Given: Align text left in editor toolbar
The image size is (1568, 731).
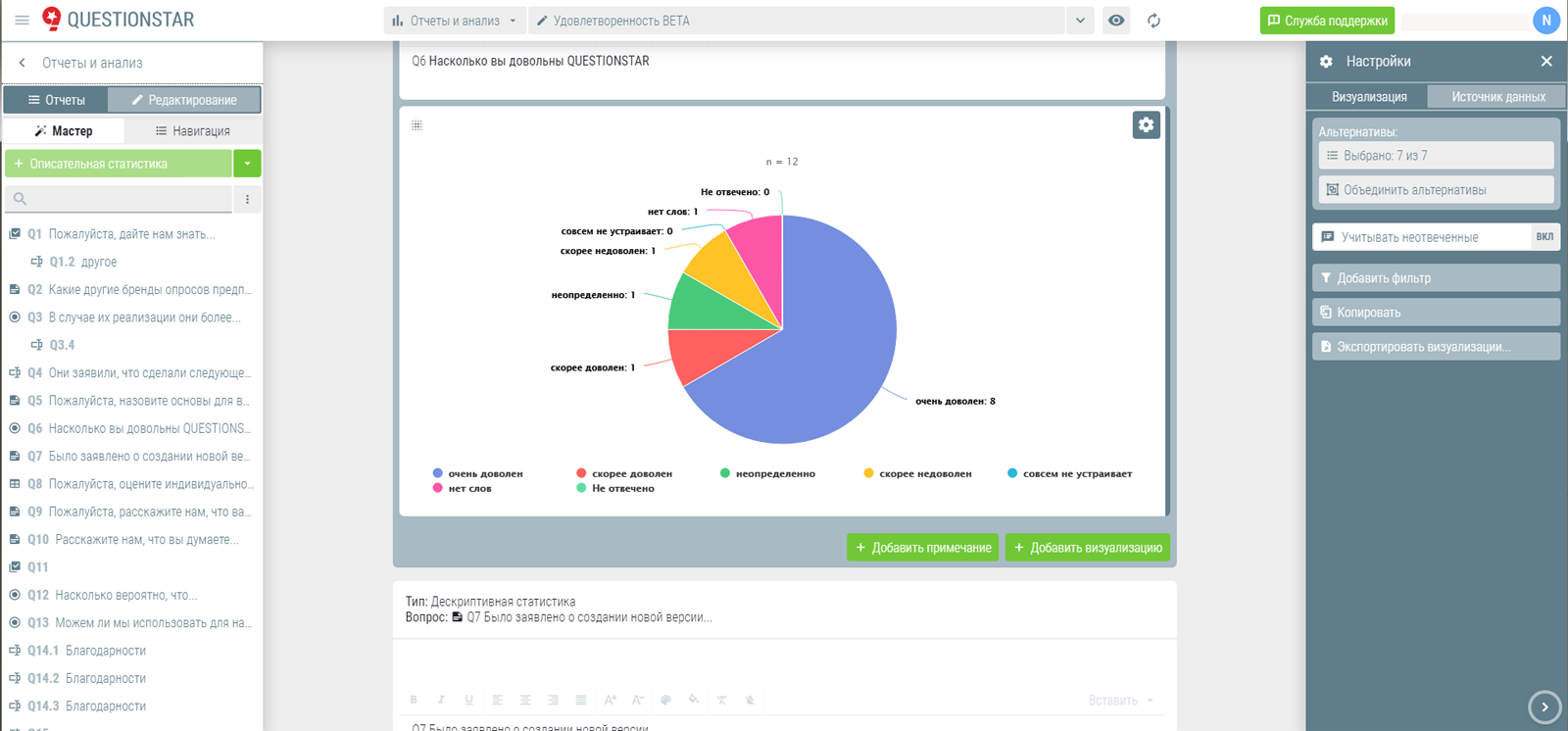Looking at the screenshot, I should point(498,700).
